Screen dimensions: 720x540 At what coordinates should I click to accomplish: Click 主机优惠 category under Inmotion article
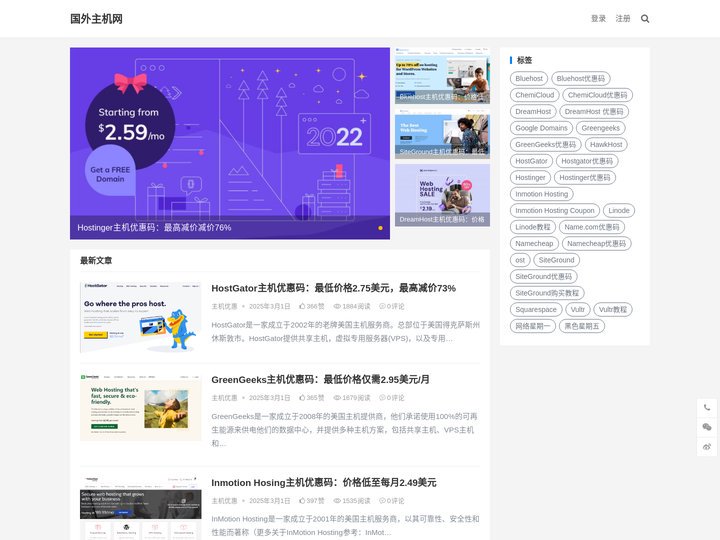click(x=224, y=501)
